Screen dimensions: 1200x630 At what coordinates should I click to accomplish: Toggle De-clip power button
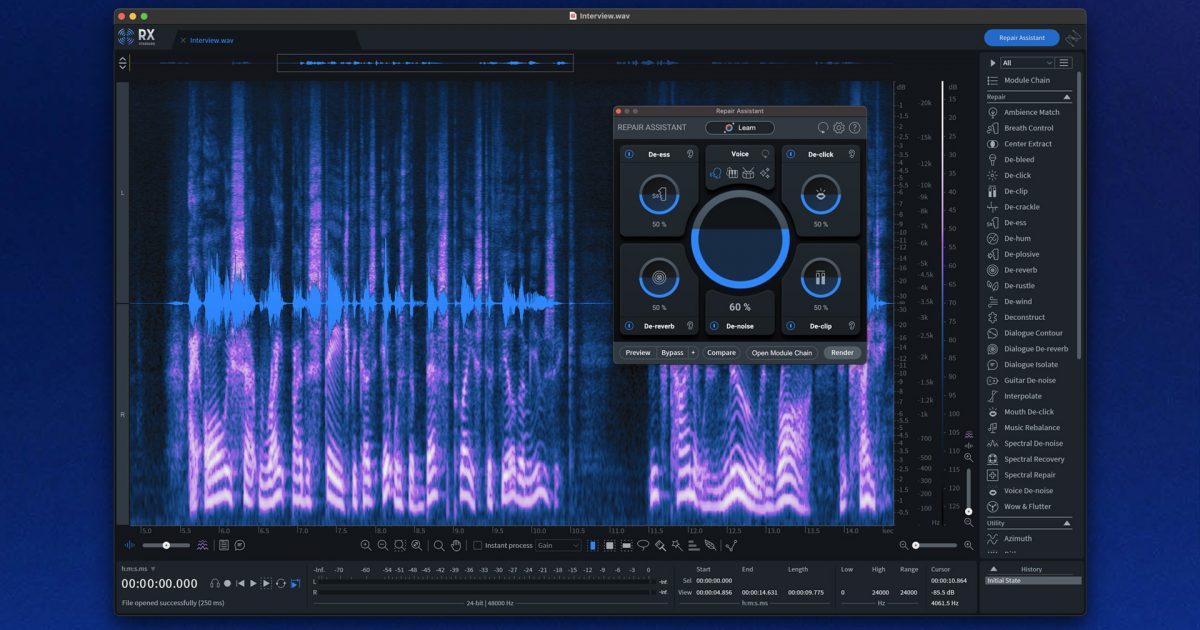coord(791,326)
